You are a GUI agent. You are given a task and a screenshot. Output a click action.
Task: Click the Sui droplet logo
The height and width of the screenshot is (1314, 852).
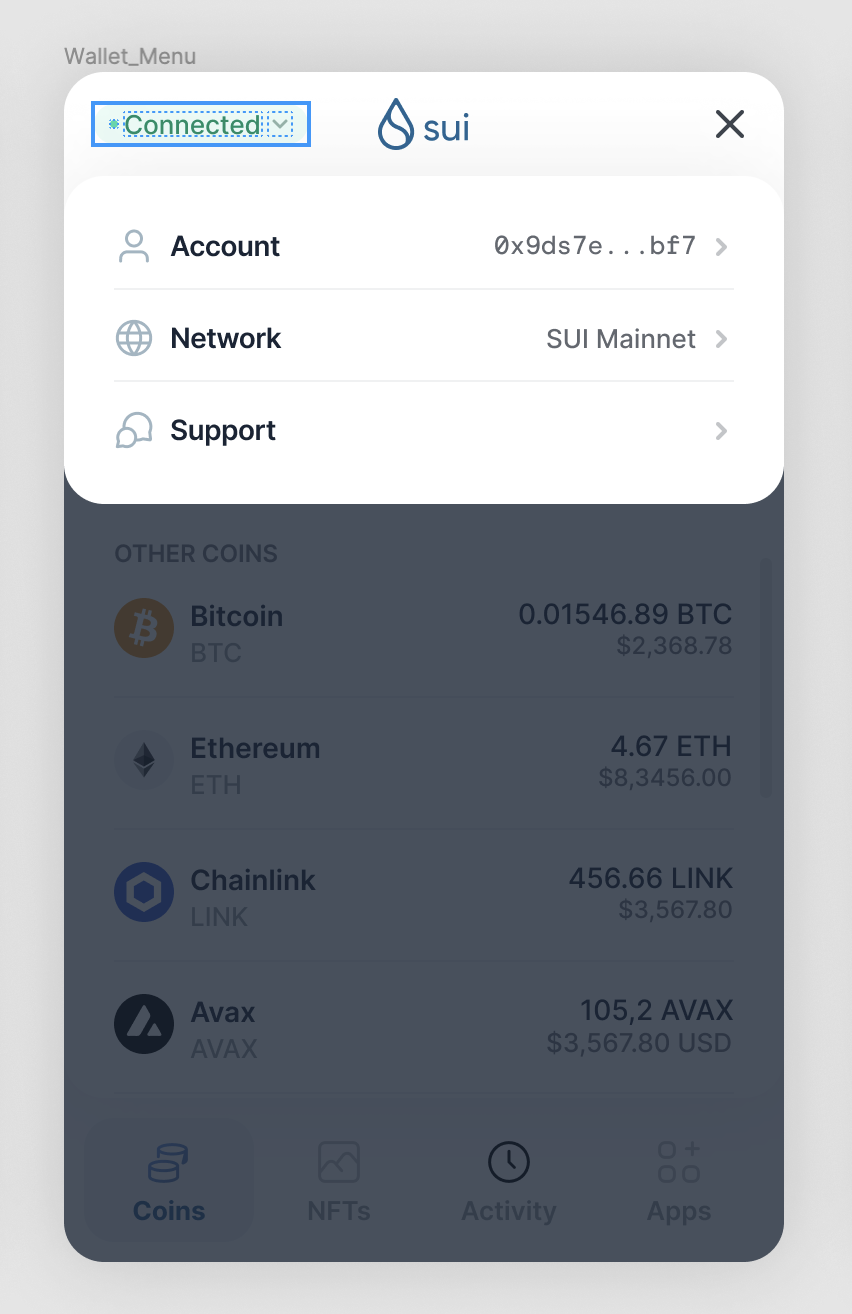point(395,124)
